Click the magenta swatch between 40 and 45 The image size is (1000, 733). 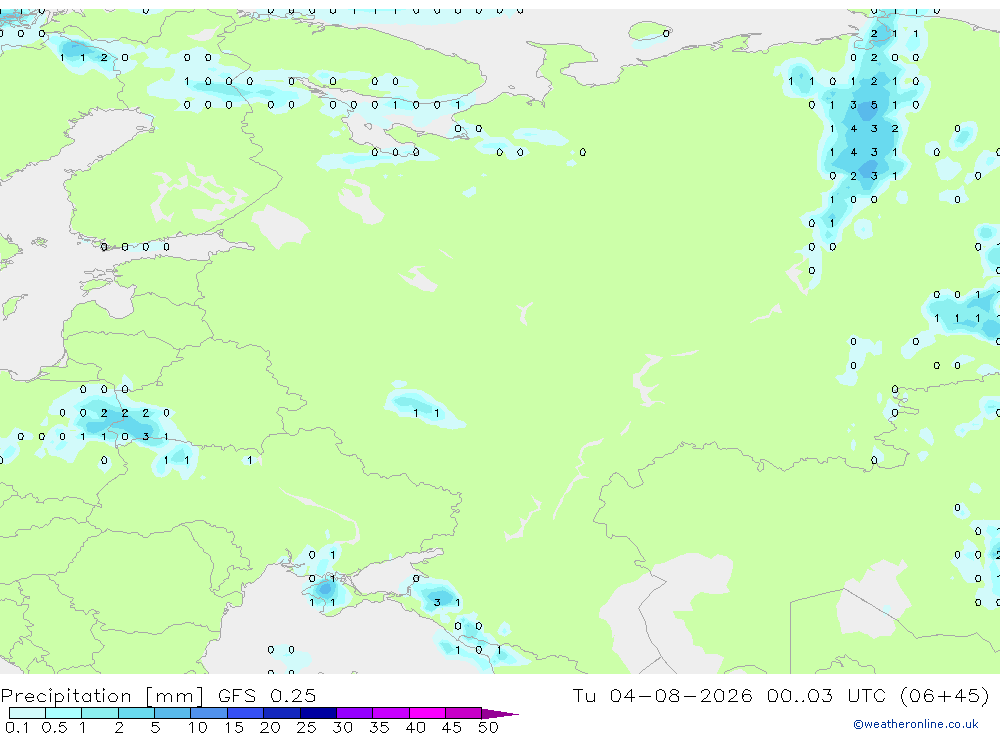pos(427,713)
